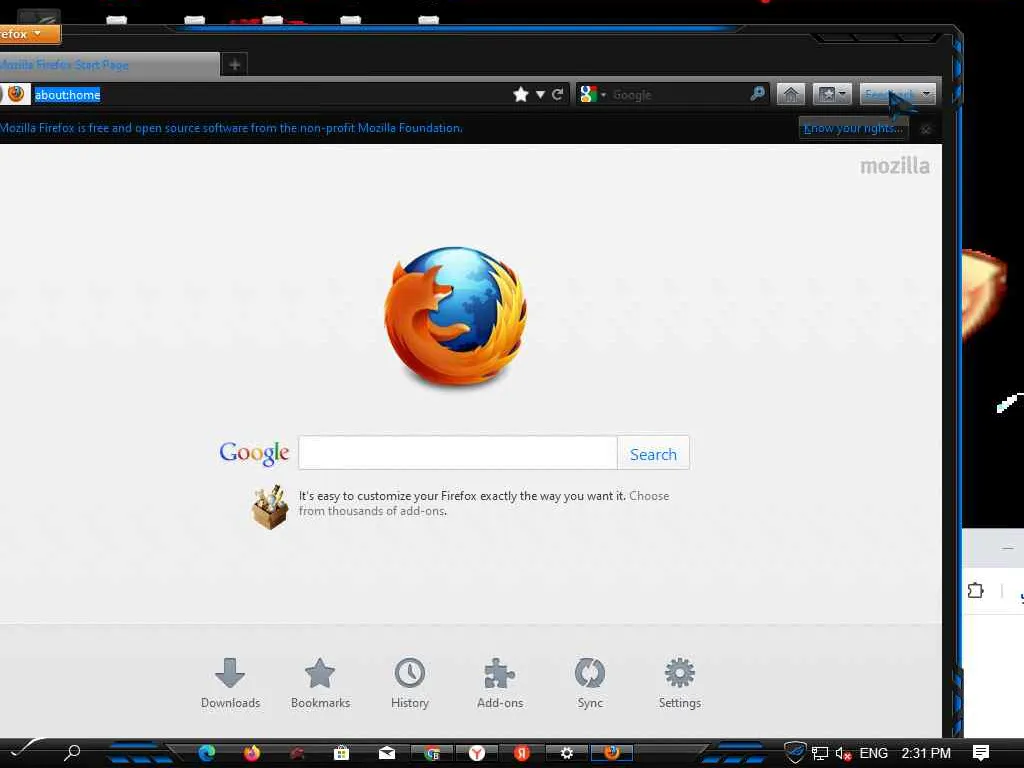
Task: Click the Google search box on start page
Action: pos(458,453)
